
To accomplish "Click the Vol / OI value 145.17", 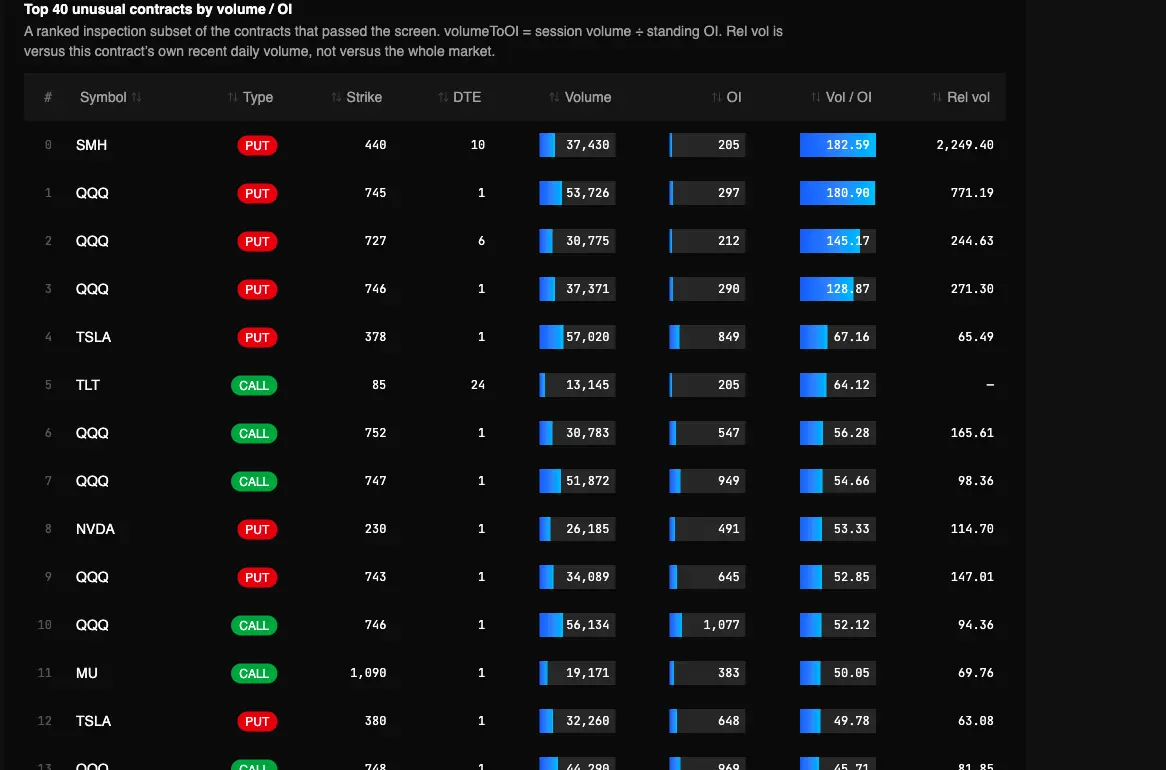I will pos(848,241).
